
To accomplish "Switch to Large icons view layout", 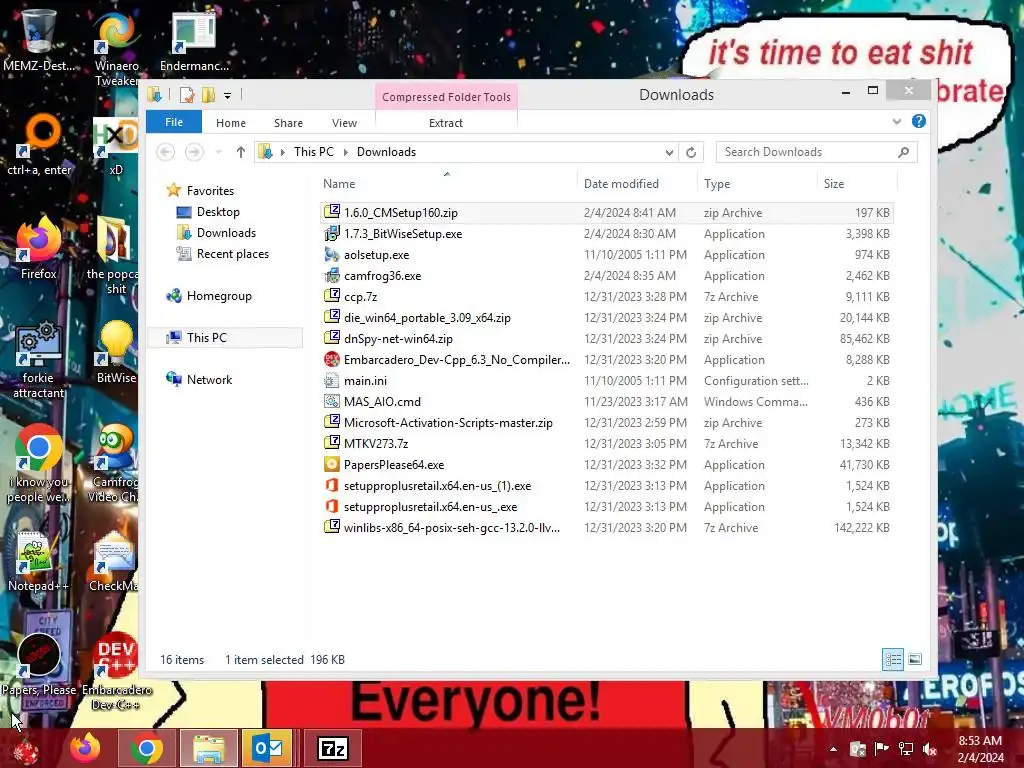I will coord(915,659).
